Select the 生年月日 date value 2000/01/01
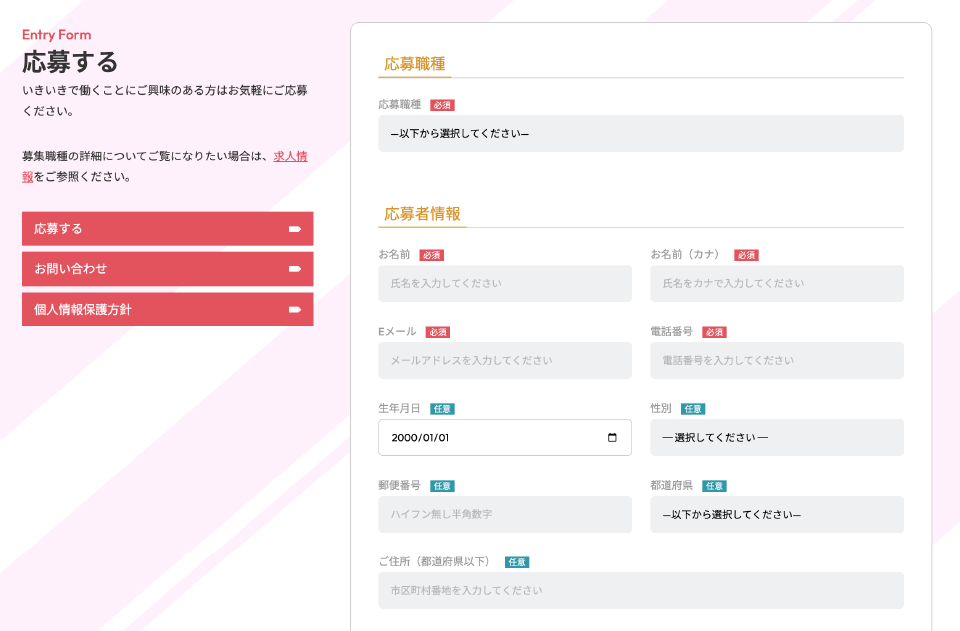Screen dimensions: 960x631 421,438
